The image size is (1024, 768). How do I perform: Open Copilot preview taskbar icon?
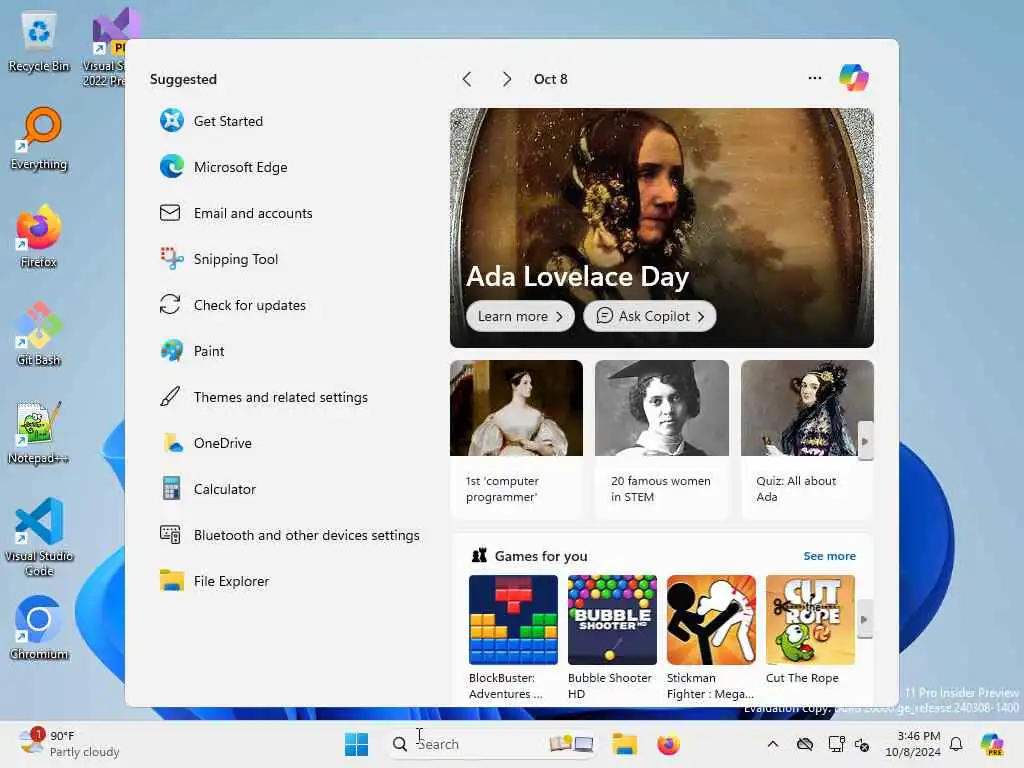click(x=992, y=744)
